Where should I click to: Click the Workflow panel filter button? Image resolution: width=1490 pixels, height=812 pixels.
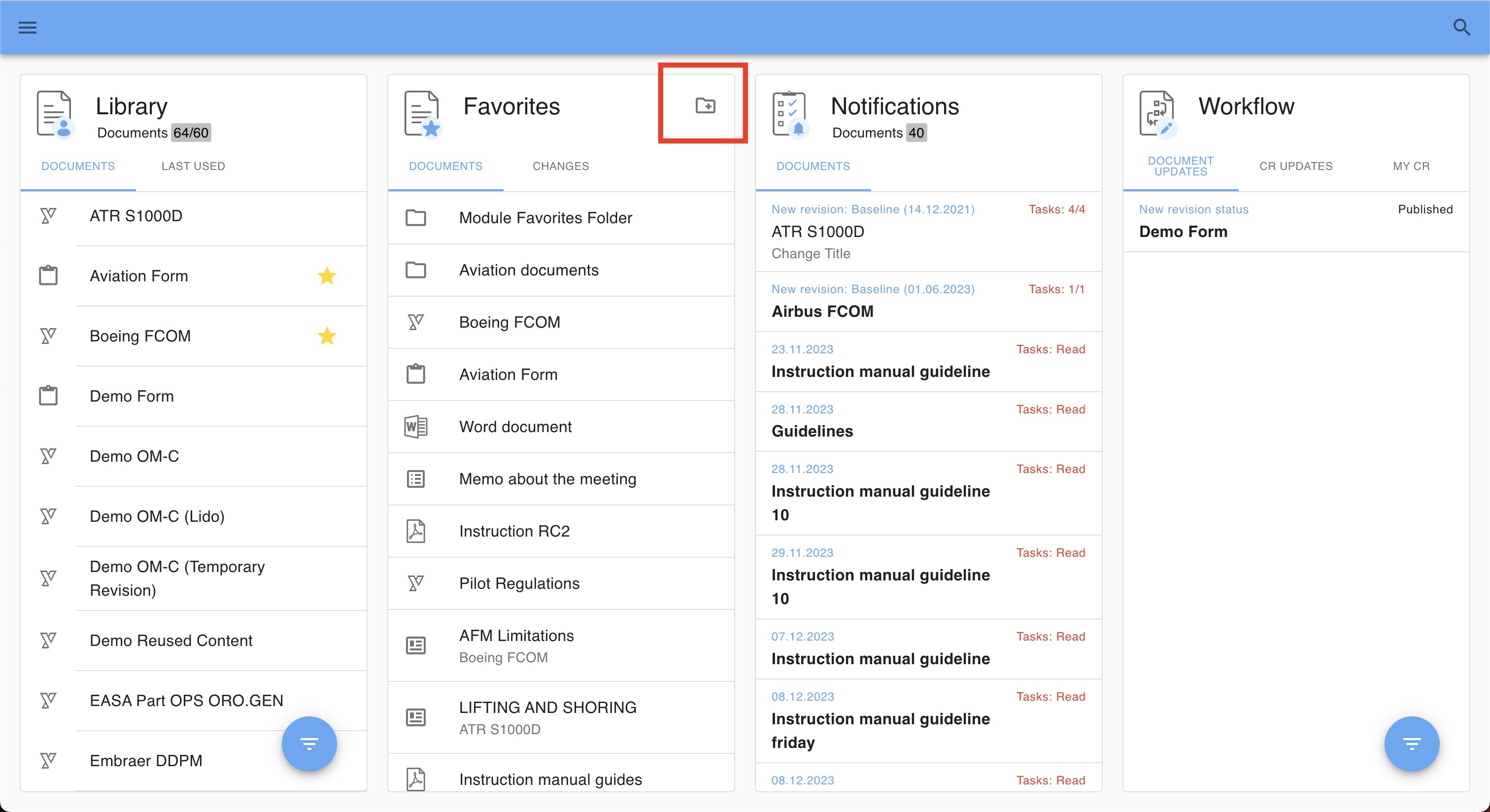pyautogui.click(x=1411, y=743)
